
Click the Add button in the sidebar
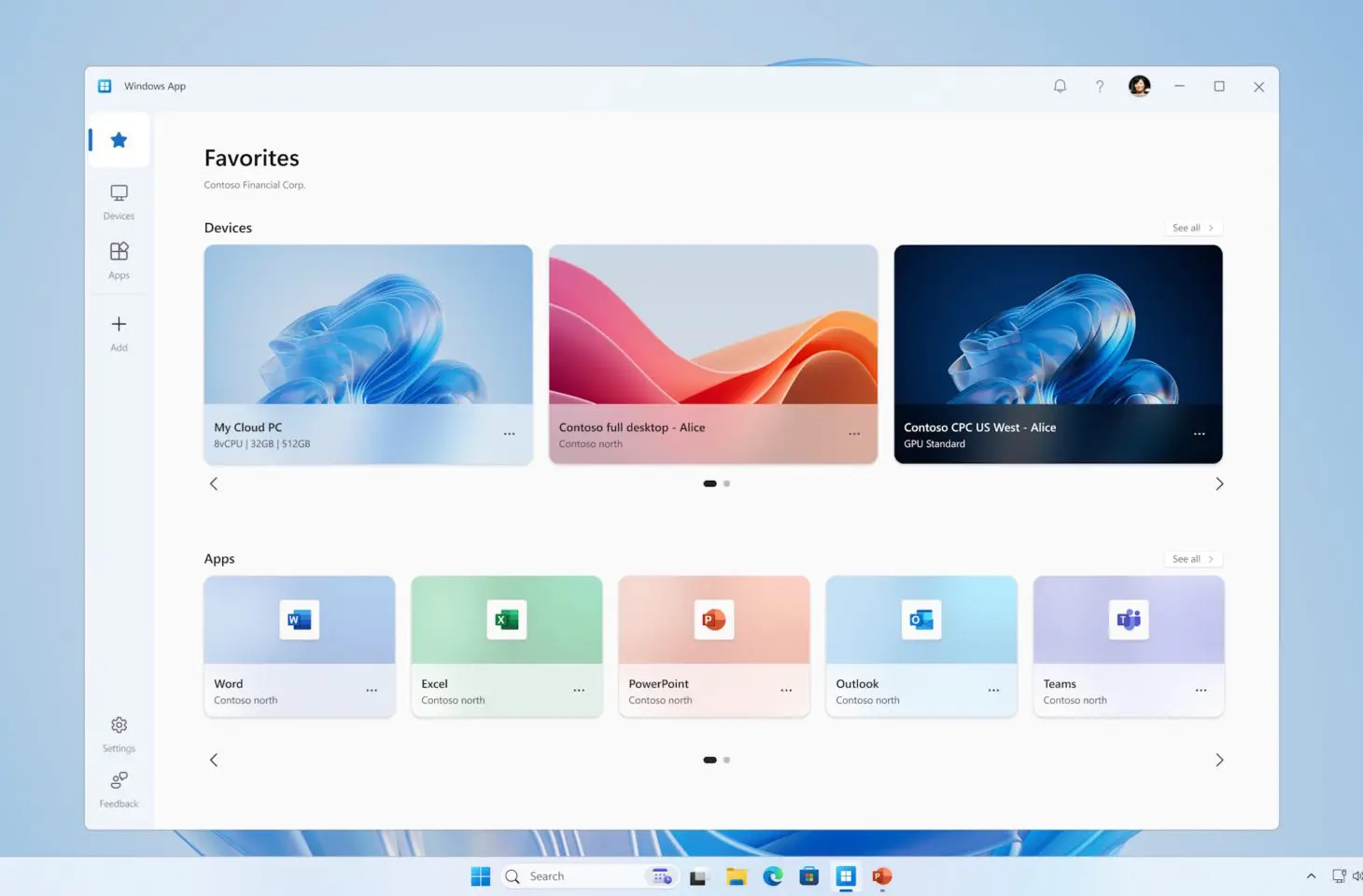point(119,332)
